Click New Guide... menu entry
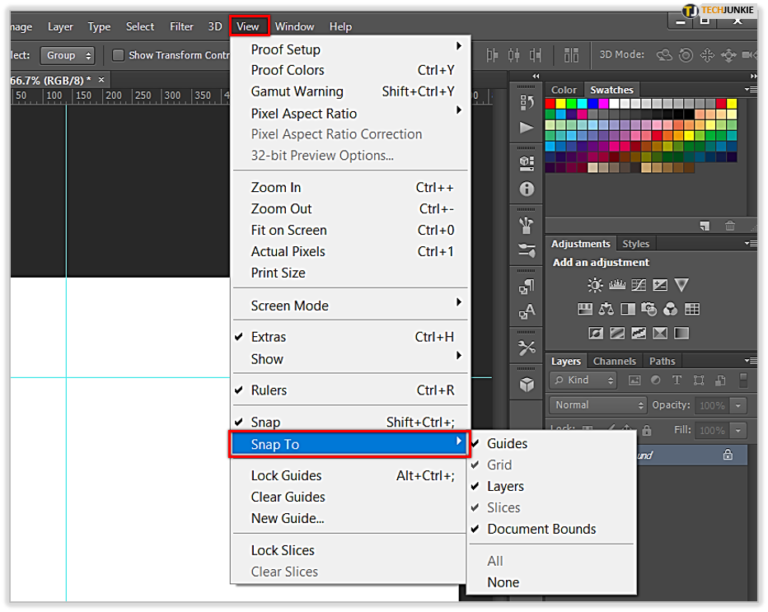 [350, 518]
